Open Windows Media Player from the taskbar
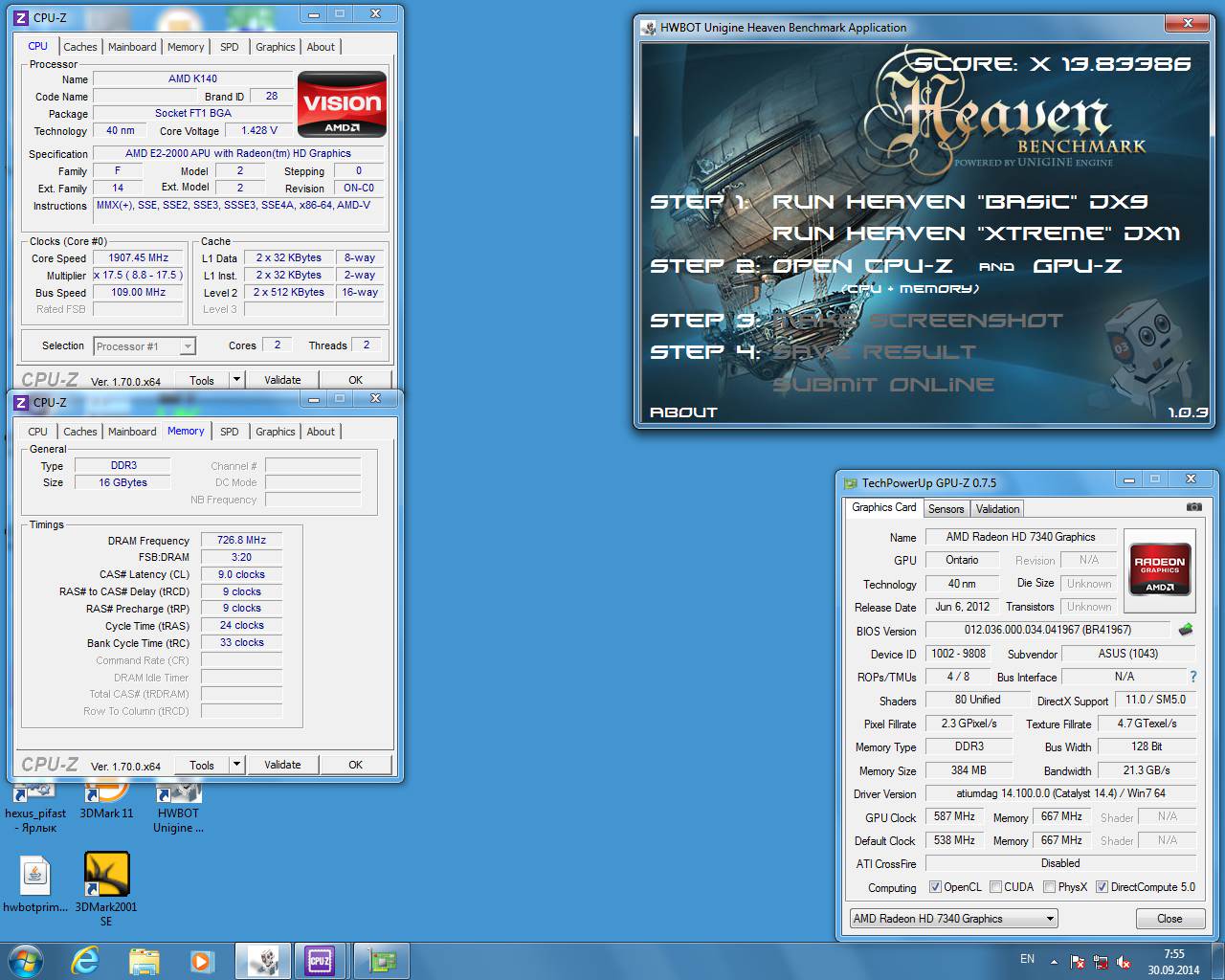Screen dimensions: 1225x980 [x=202, y=960]
